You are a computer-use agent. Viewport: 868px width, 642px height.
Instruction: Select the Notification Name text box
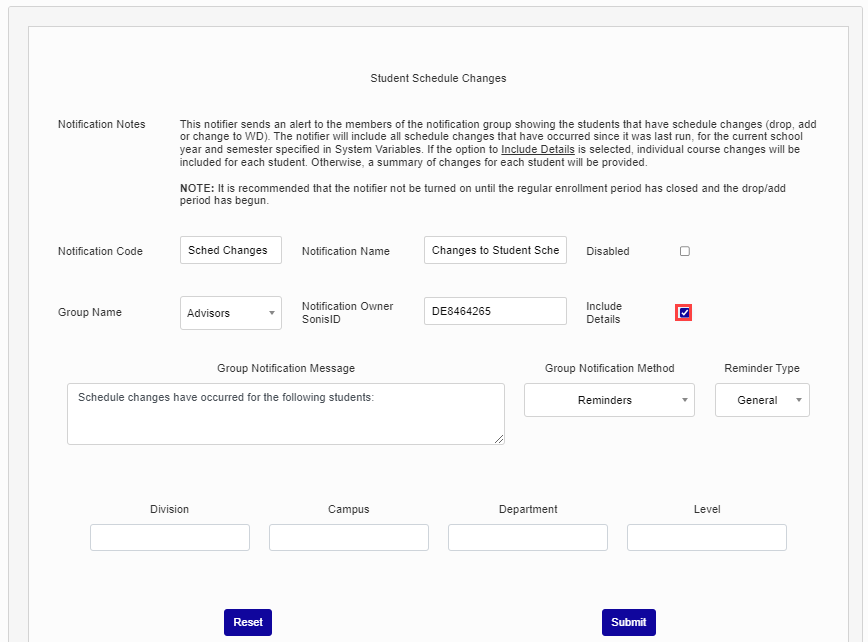[495, 249]
